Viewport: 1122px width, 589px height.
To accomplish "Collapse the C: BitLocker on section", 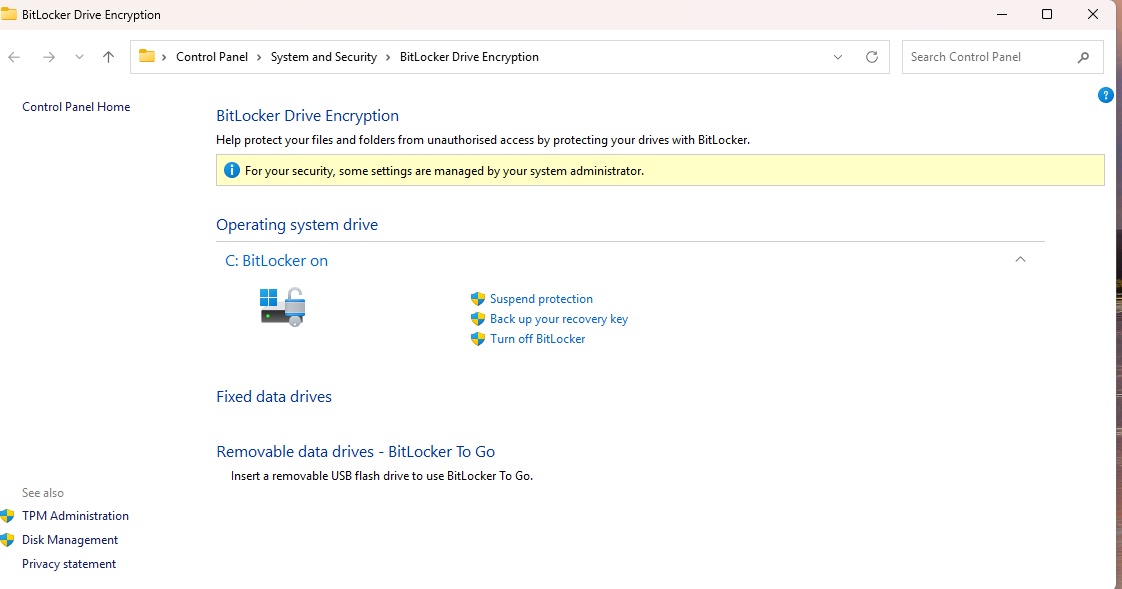I will 1020,260.
